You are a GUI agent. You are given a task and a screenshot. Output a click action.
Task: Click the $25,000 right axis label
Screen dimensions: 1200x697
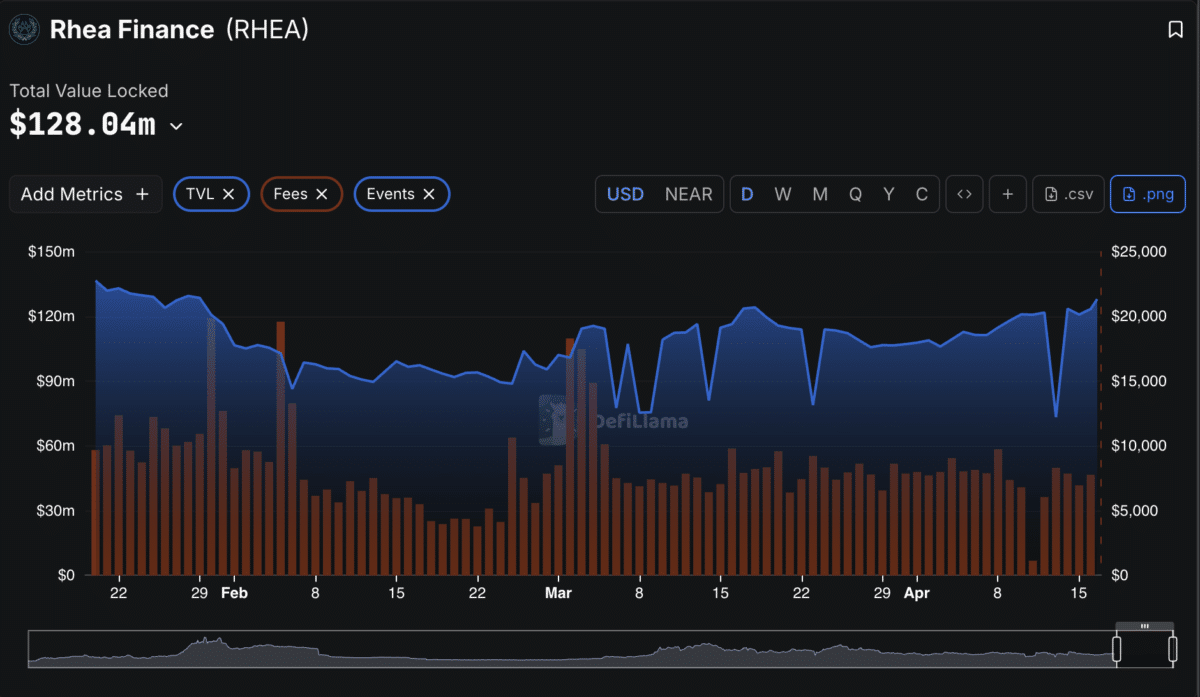1139,252
